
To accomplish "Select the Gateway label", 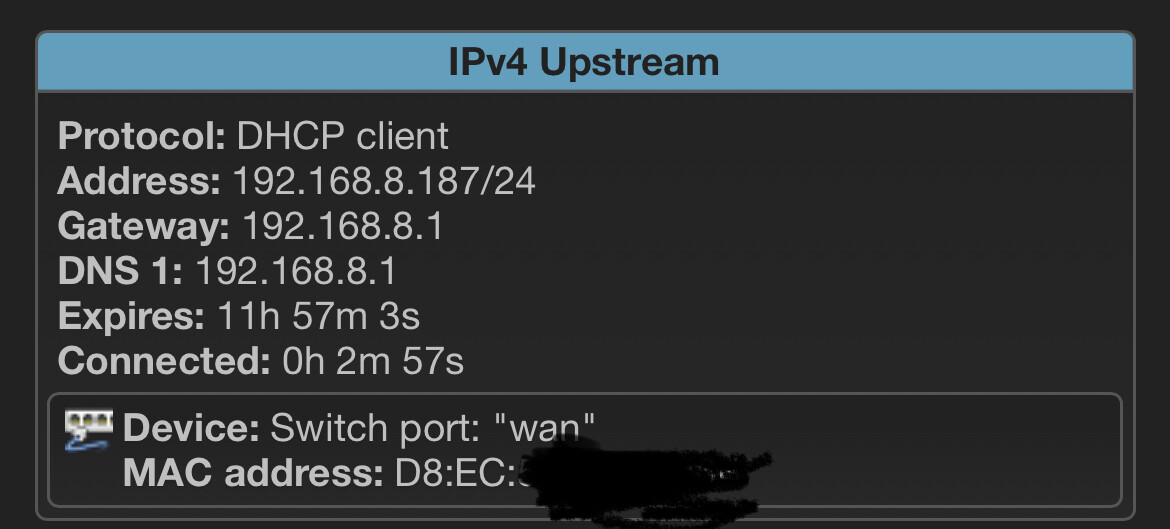I will coord(144,226).
